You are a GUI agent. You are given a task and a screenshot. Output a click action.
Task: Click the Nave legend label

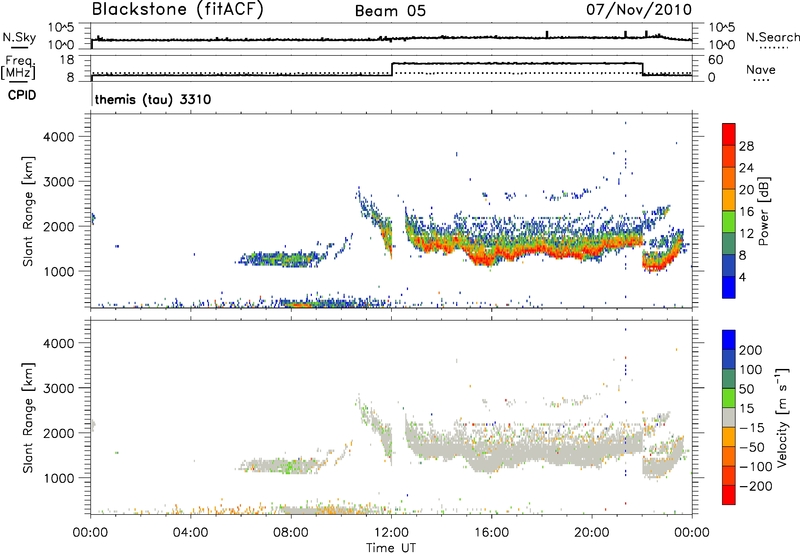point(761,70)
